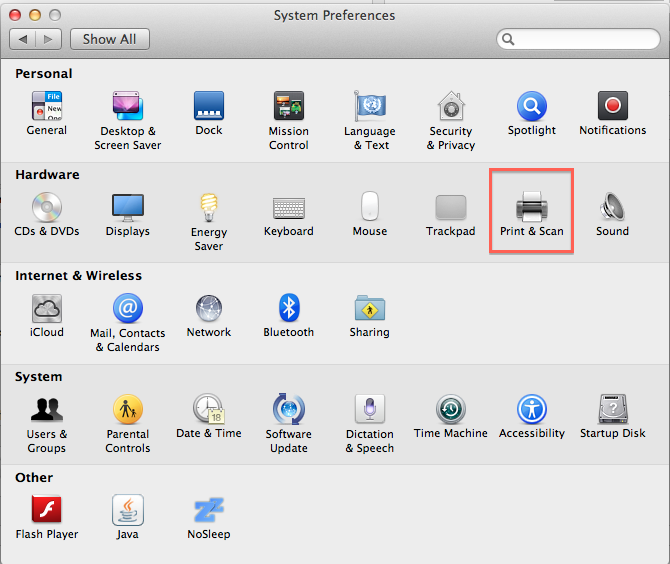670x564 pixels.
Task: Focus the System Preferences search field
Action: click(x=579, y=39)
